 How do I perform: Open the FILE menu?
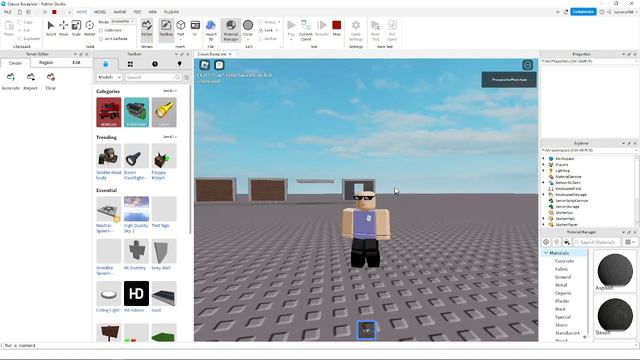[x=8, y=12]
